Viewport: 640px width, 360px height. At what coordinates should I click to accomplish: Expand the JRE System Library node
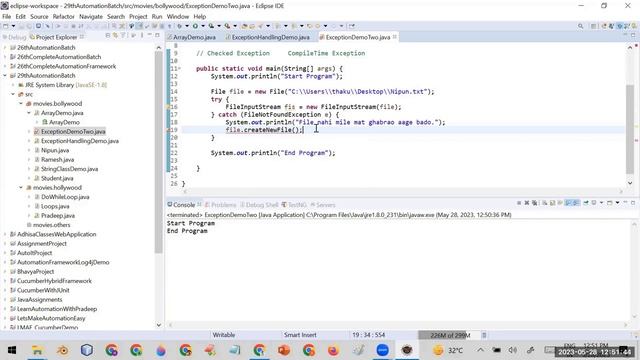coord(13,85)
